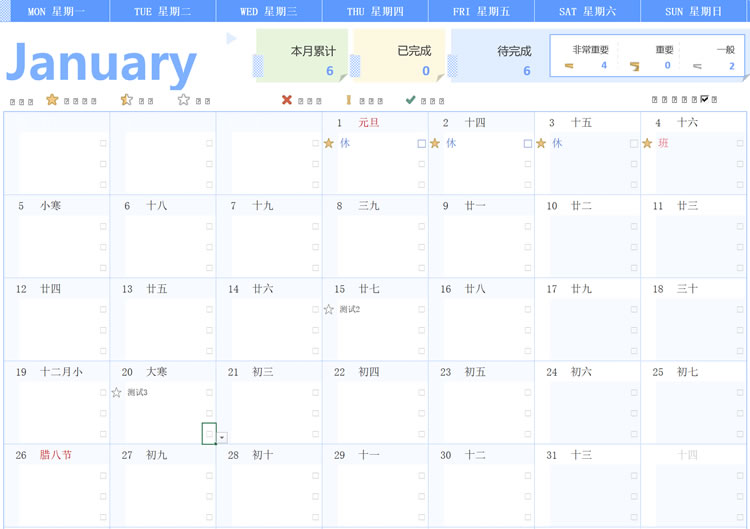Click the MON 星期一 column header
Viewport: 750px width, 529px height.
pos(56,11)
